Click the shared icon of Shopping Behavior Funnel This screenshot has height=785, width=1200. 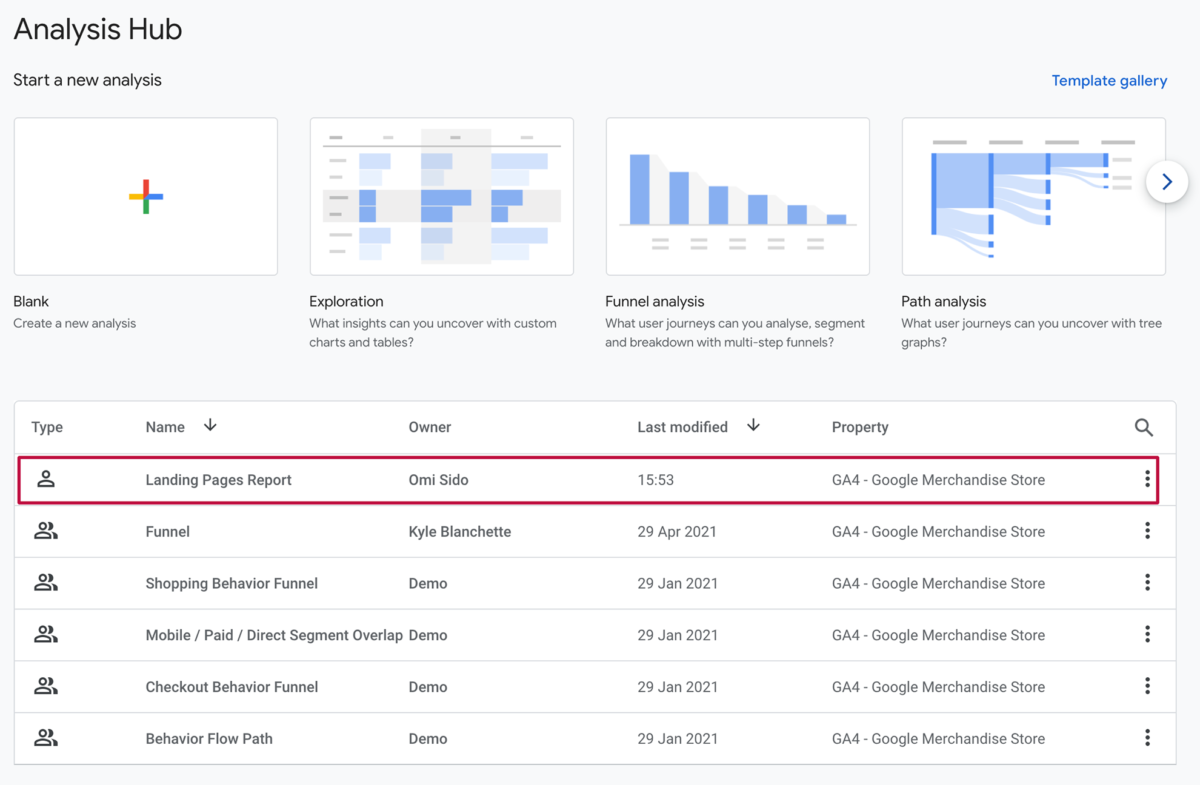(x=46, y=583)
